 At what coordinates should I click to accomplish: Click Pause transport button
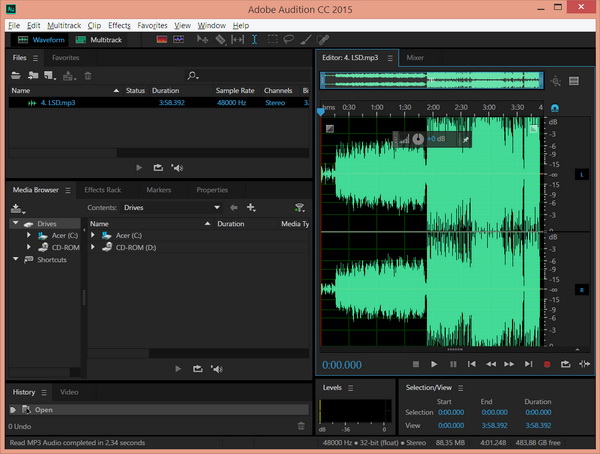pos(453,364)
